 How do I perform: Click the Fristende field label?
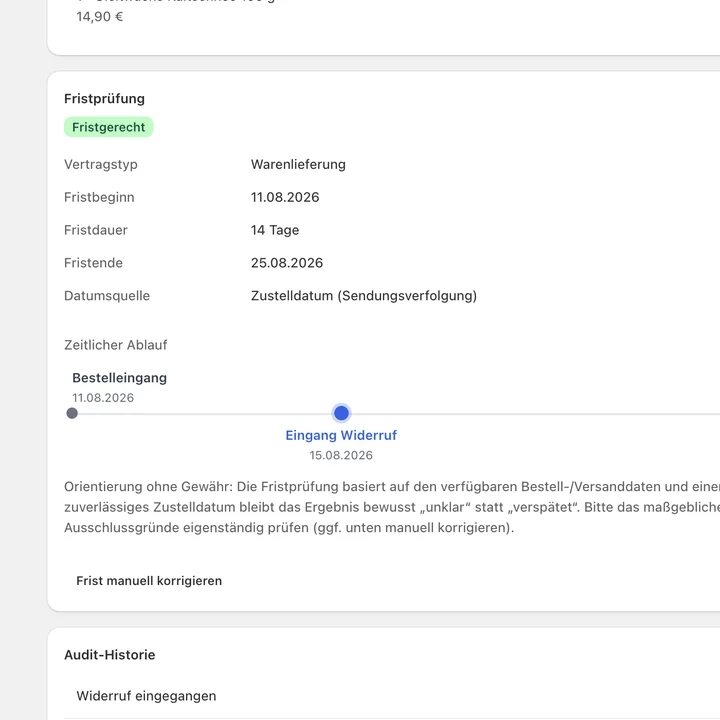point(93,263)
